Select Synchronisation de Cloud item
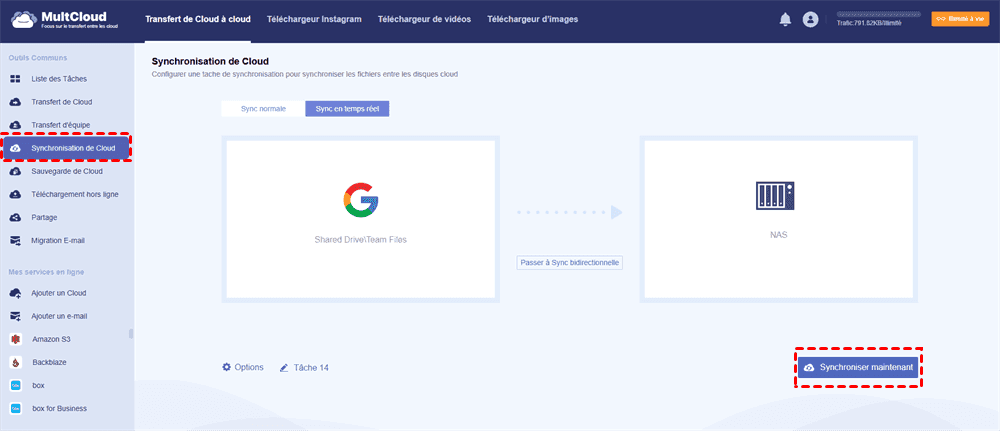 tap(66, 149)
